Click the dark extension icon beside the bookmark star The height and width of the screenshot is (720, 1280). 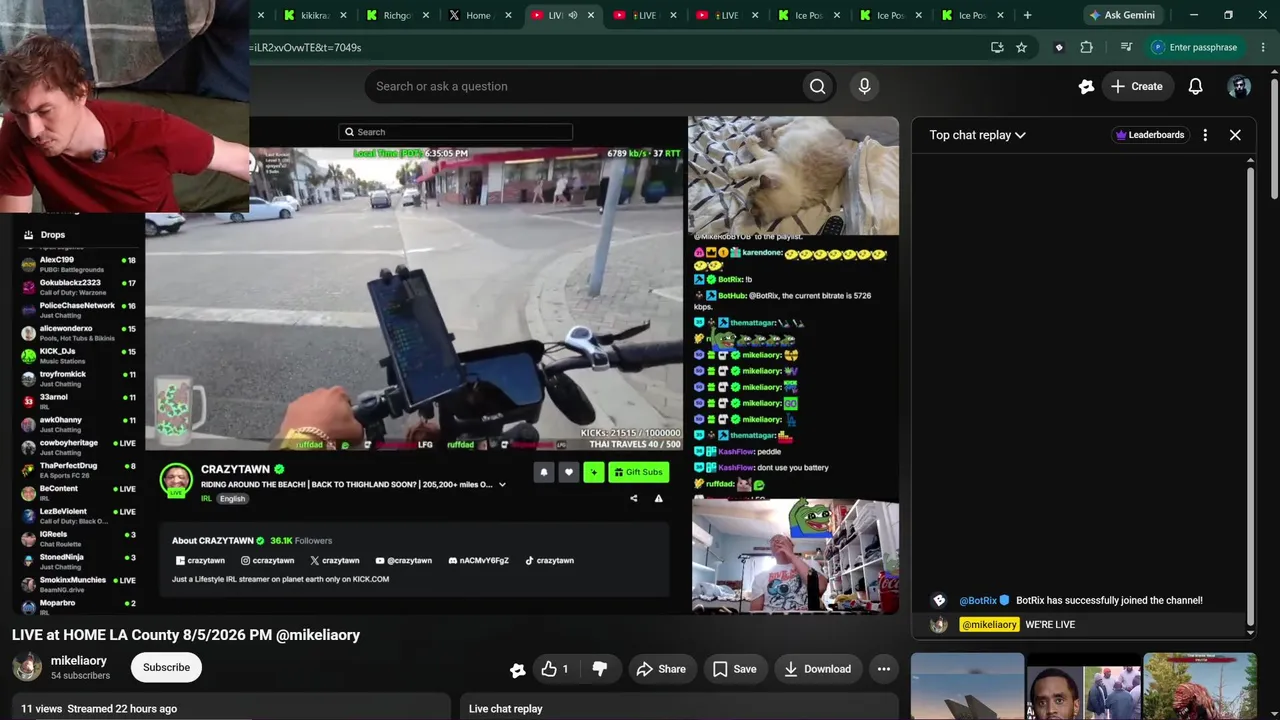pos(1059,47)
